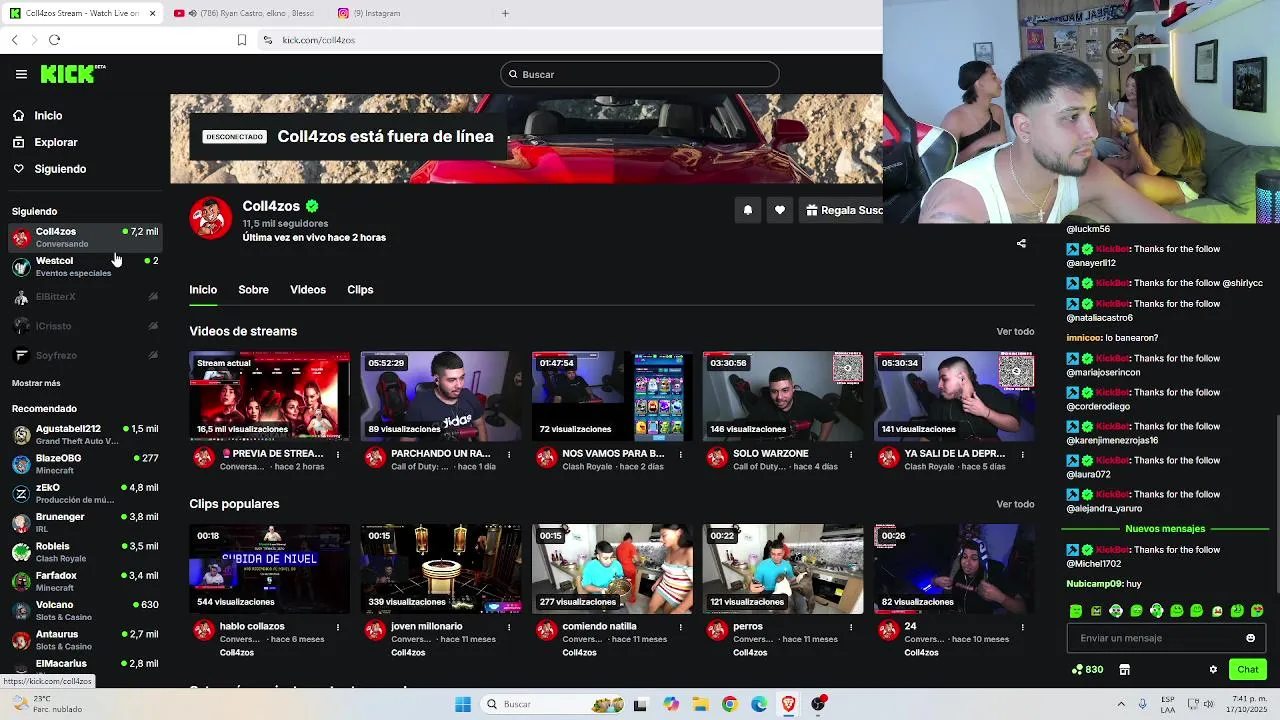Image resolution: width=1280 pixels, height=720 pixels.
Task: Click the heart follow icon
Action: (x=780, y=210)
